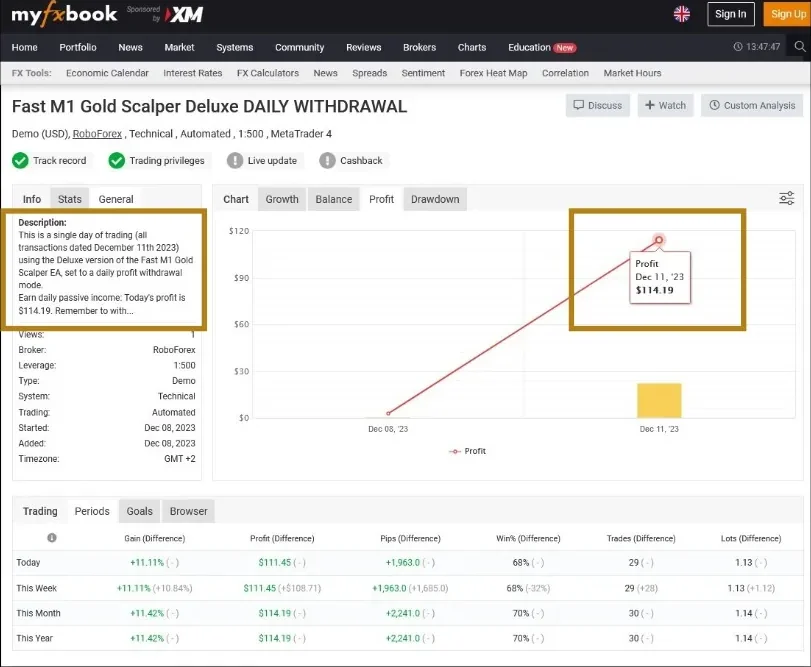Open Interest Rates tool
The width and height of the screenshot is (811, 667).
(x=193, y=73)
